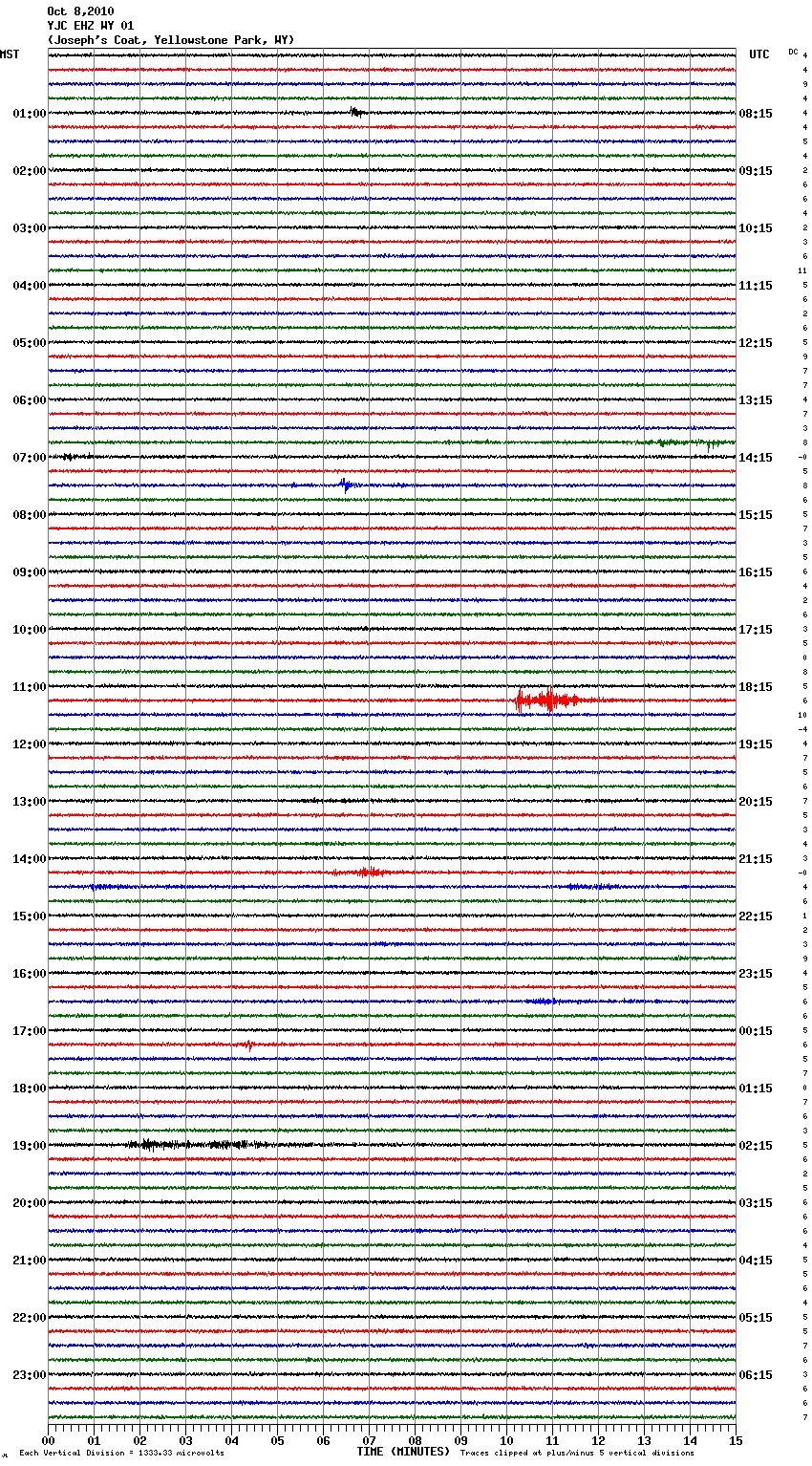Click the MST time label '03:00'

point(29,228)
